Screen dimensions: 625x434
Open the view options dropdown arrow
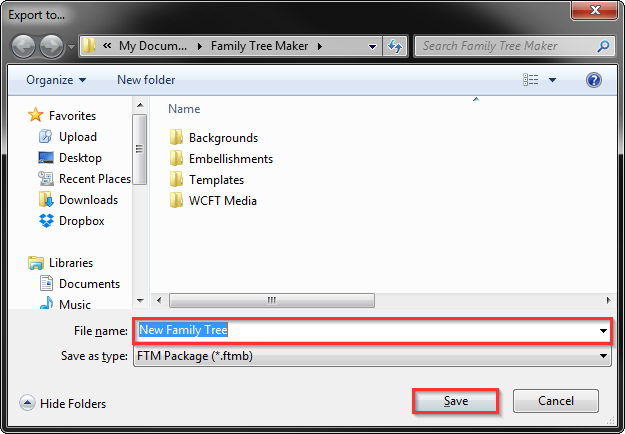click(552, 80)
